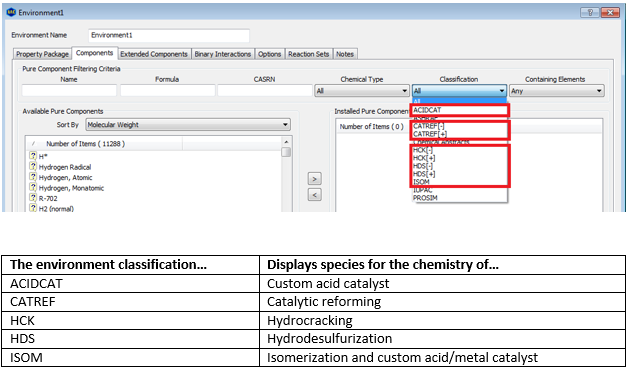Viewport: 630px width, 371px height.
Task: Click the available components list scrollbar thumb
Action: coord(286,152)
